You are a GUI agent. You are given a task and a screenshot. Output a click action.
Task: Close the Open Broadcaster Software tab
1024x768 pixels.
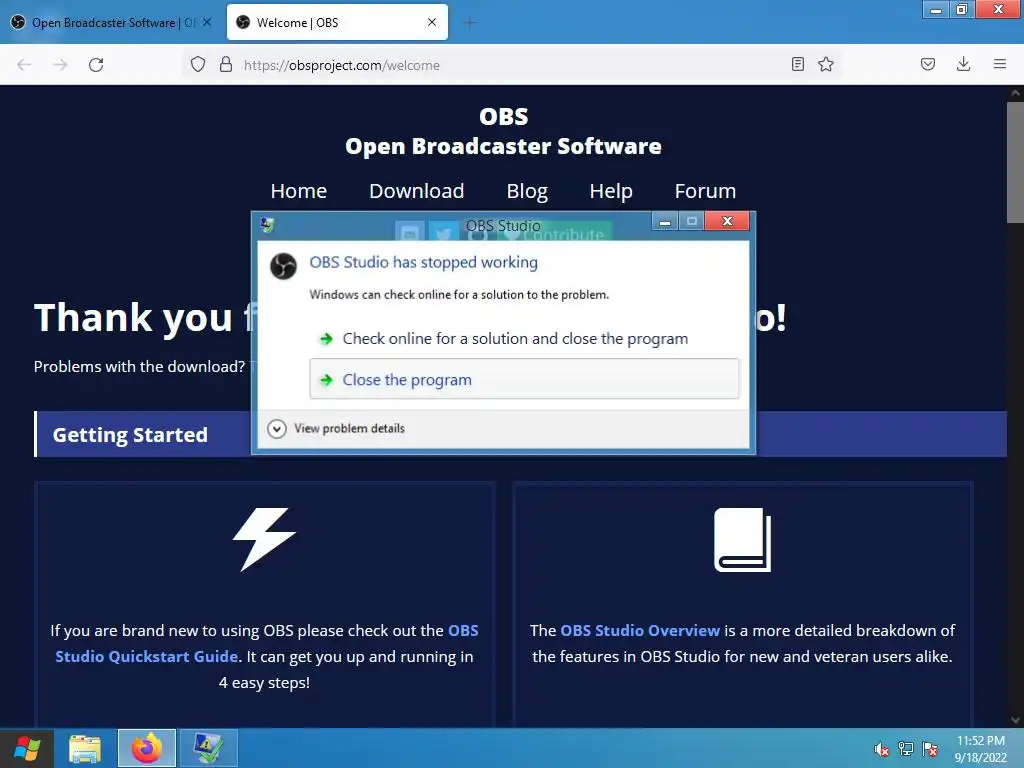pos(207,22)
